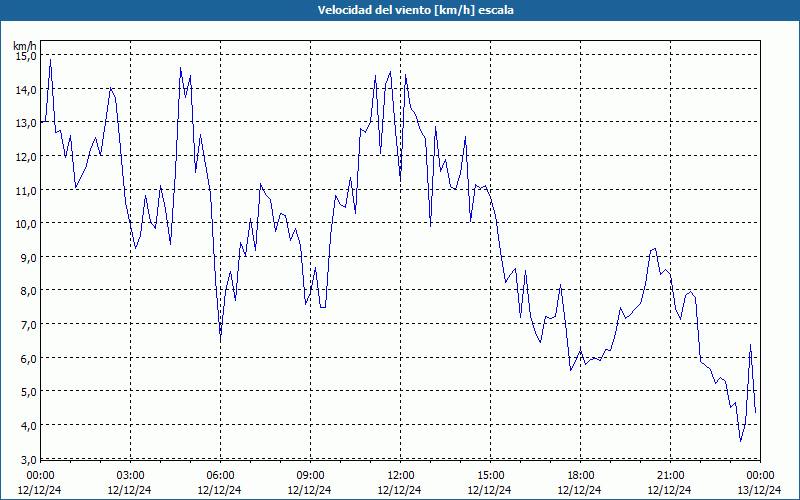This screenshot has width=800, height=500.
Task: Click the '12:00' noon time label
Action: click(401, 476)
